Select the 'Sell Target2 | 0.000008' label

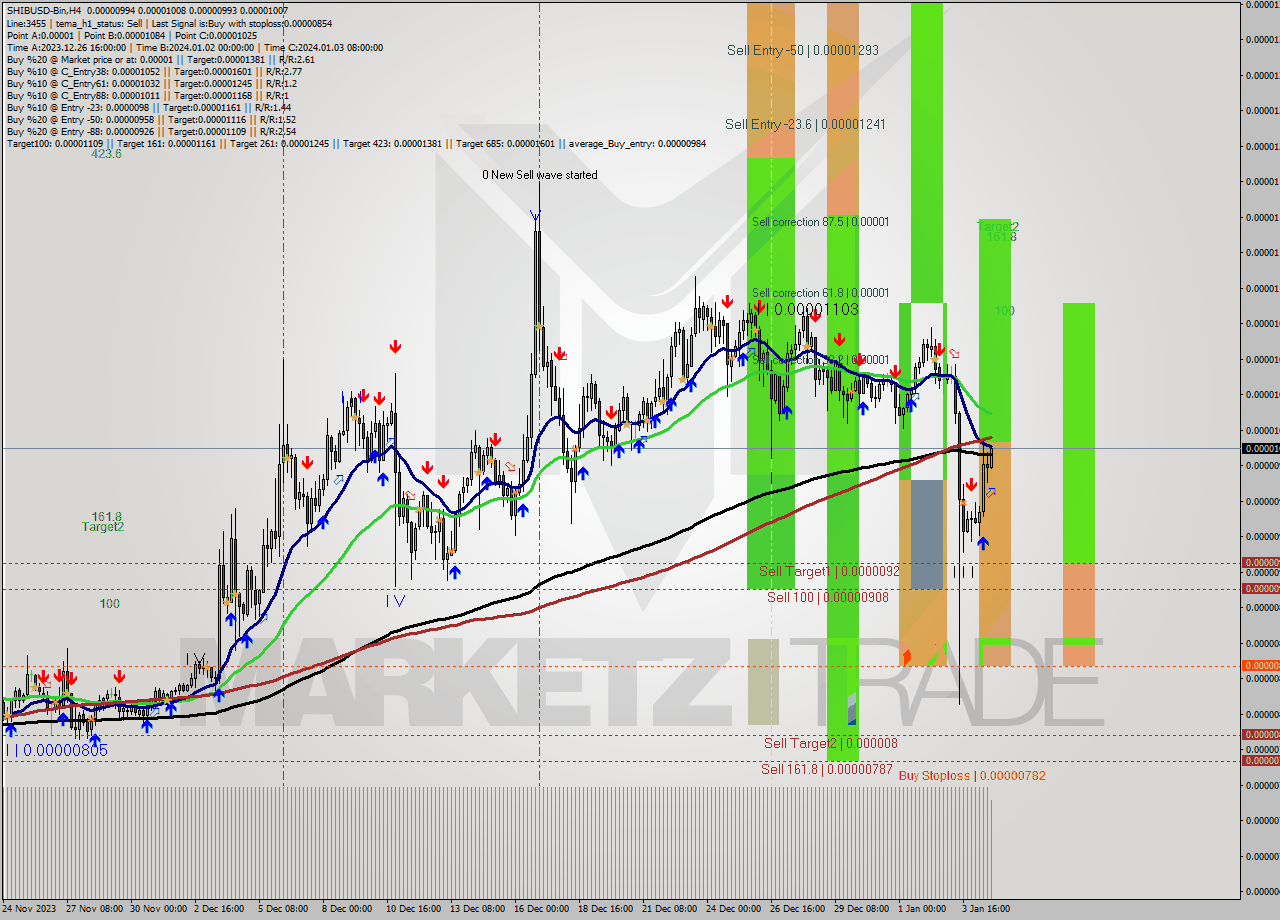pyautogui.click(x=830, y=743)
